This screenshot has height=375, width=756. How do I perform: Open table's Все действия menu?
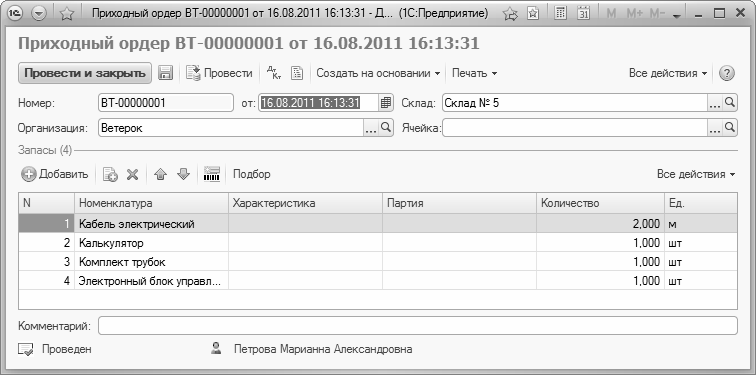696,174
